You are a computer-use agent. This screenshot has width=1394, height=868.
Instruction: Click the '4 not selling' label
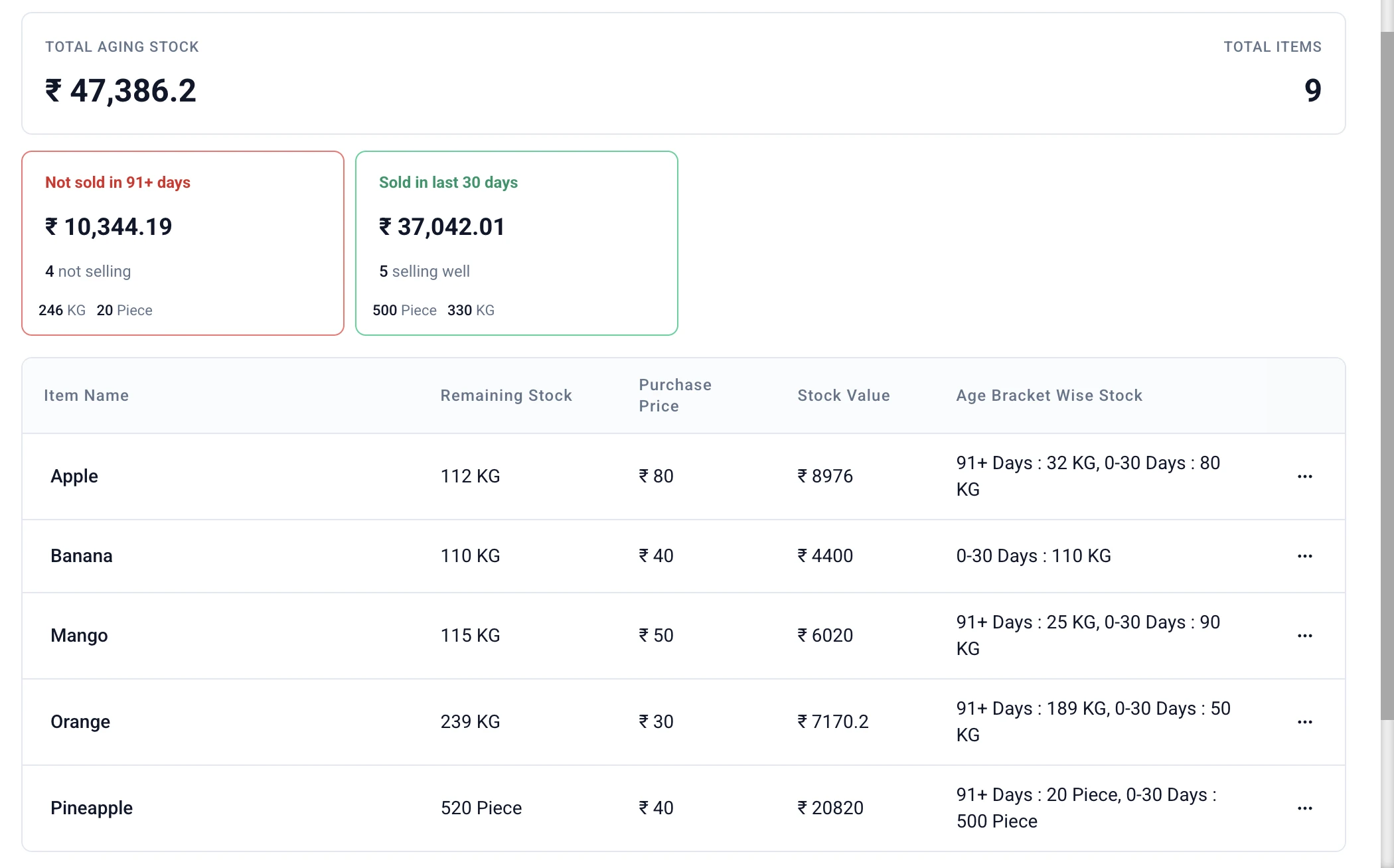tap(88, 271)
